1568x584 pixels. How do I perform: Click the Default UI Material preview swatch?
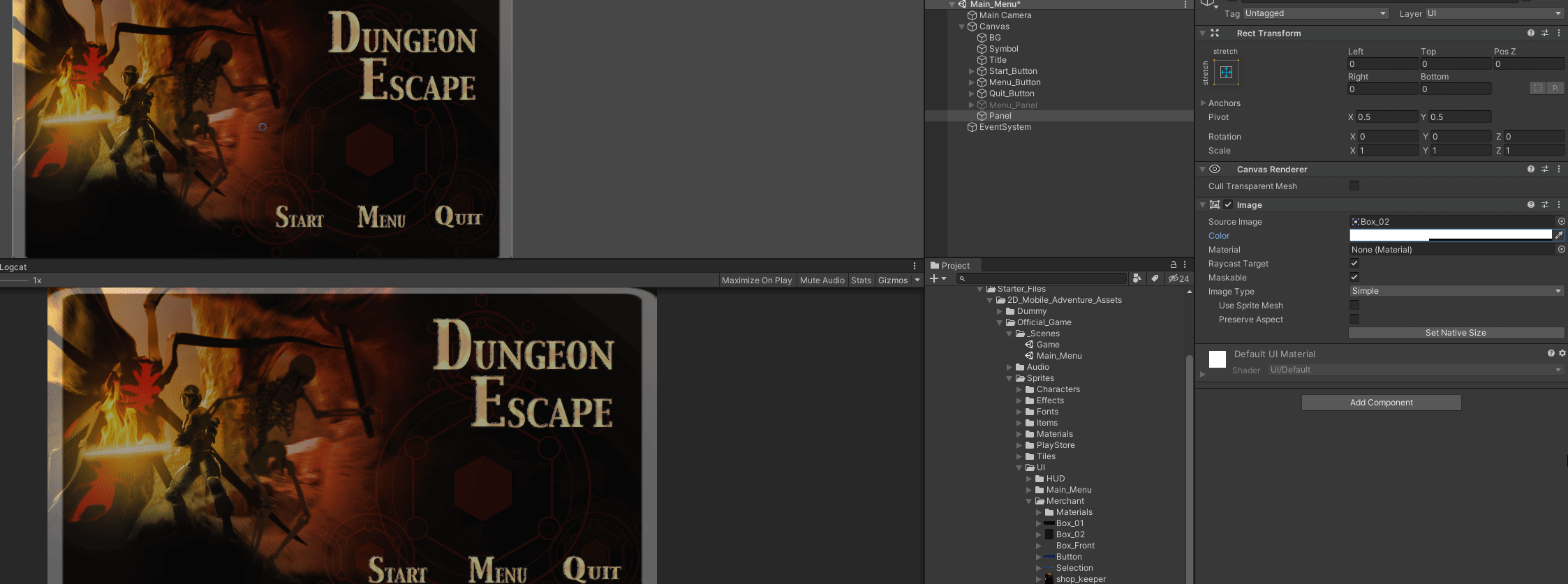1218,359
